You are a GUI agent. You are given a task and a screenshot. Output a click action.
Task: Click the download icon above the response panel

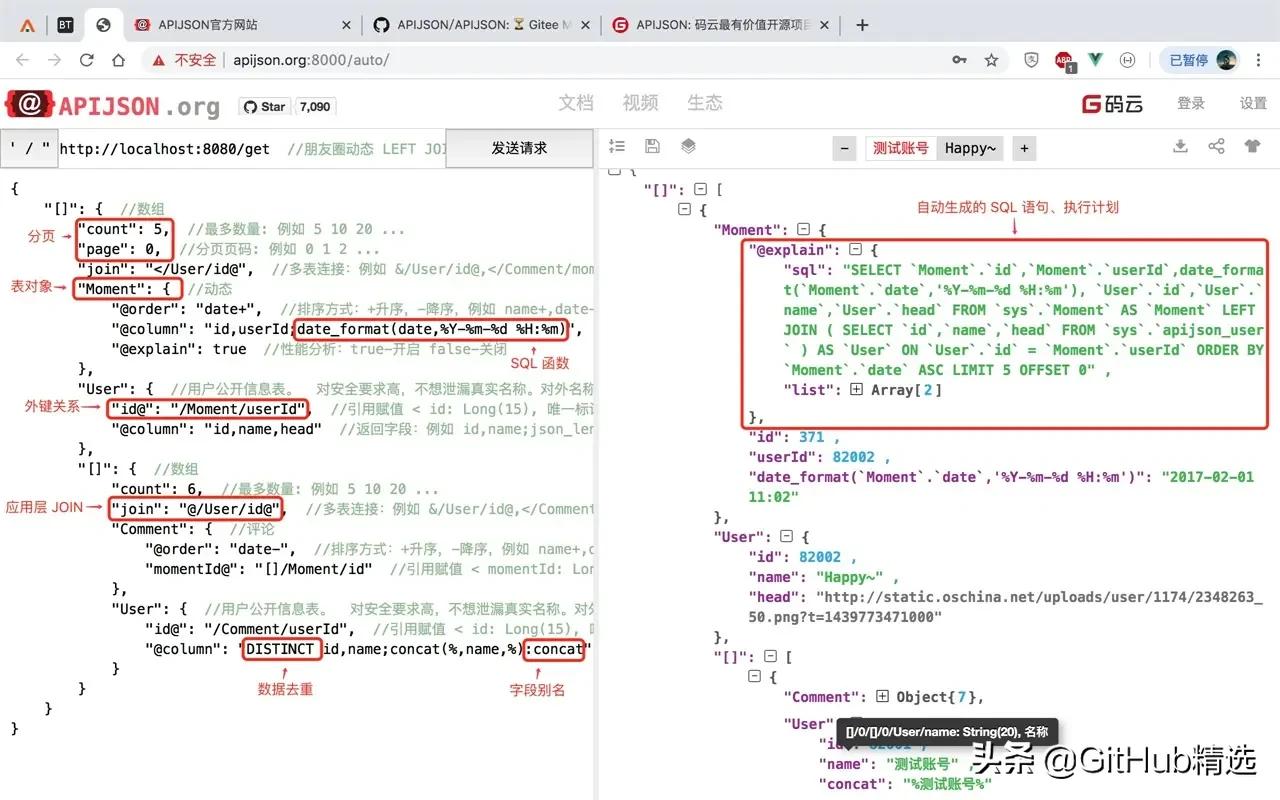[x=1180, y=146]
